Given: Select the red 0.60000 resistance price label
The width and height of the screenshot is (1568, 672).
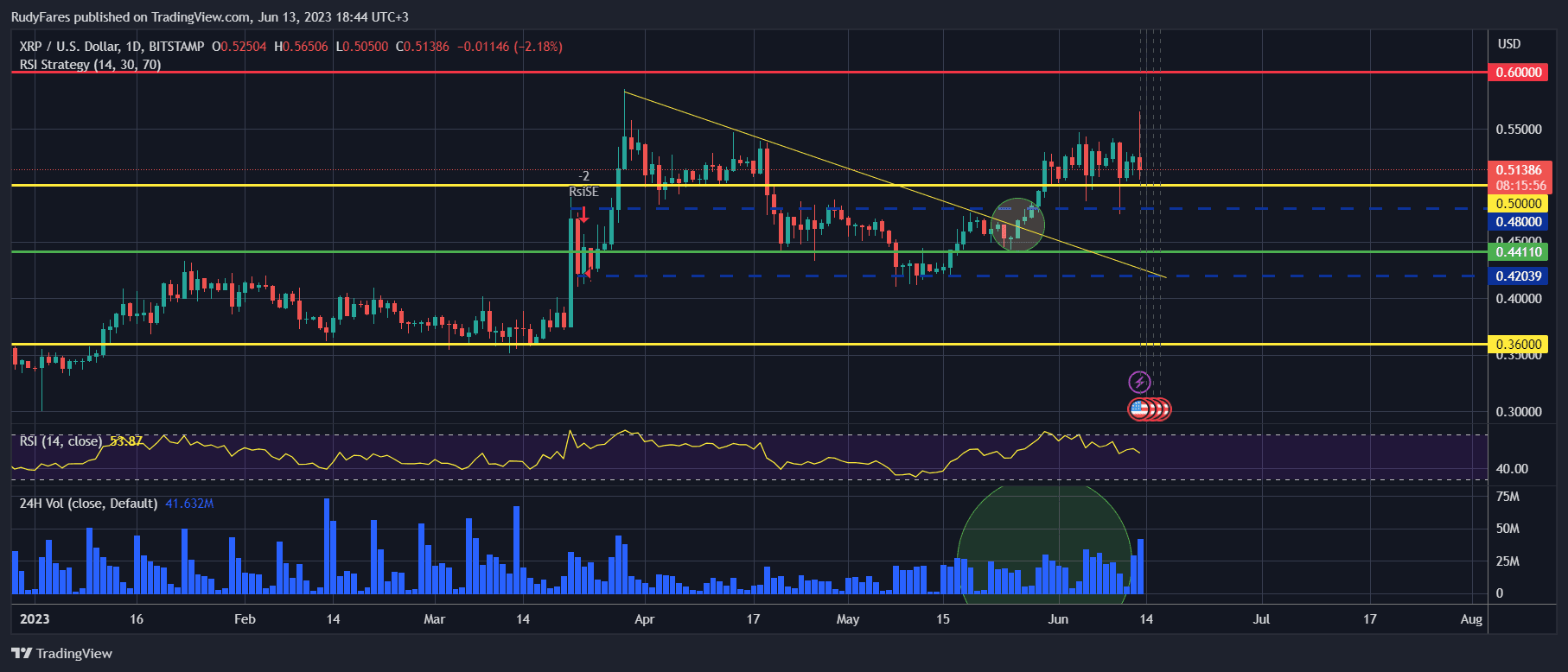Looking at the screenshot, I should [x=1518, y=73].
